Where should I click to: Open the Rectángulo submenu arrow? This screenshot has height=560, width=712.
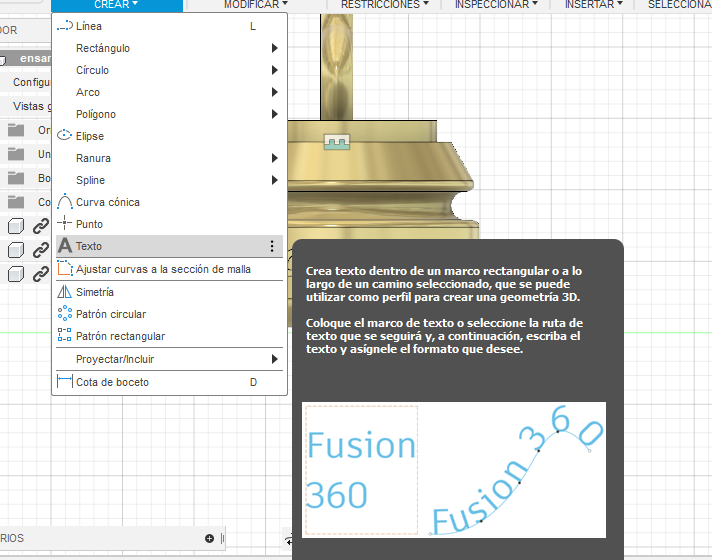(274, 48)
